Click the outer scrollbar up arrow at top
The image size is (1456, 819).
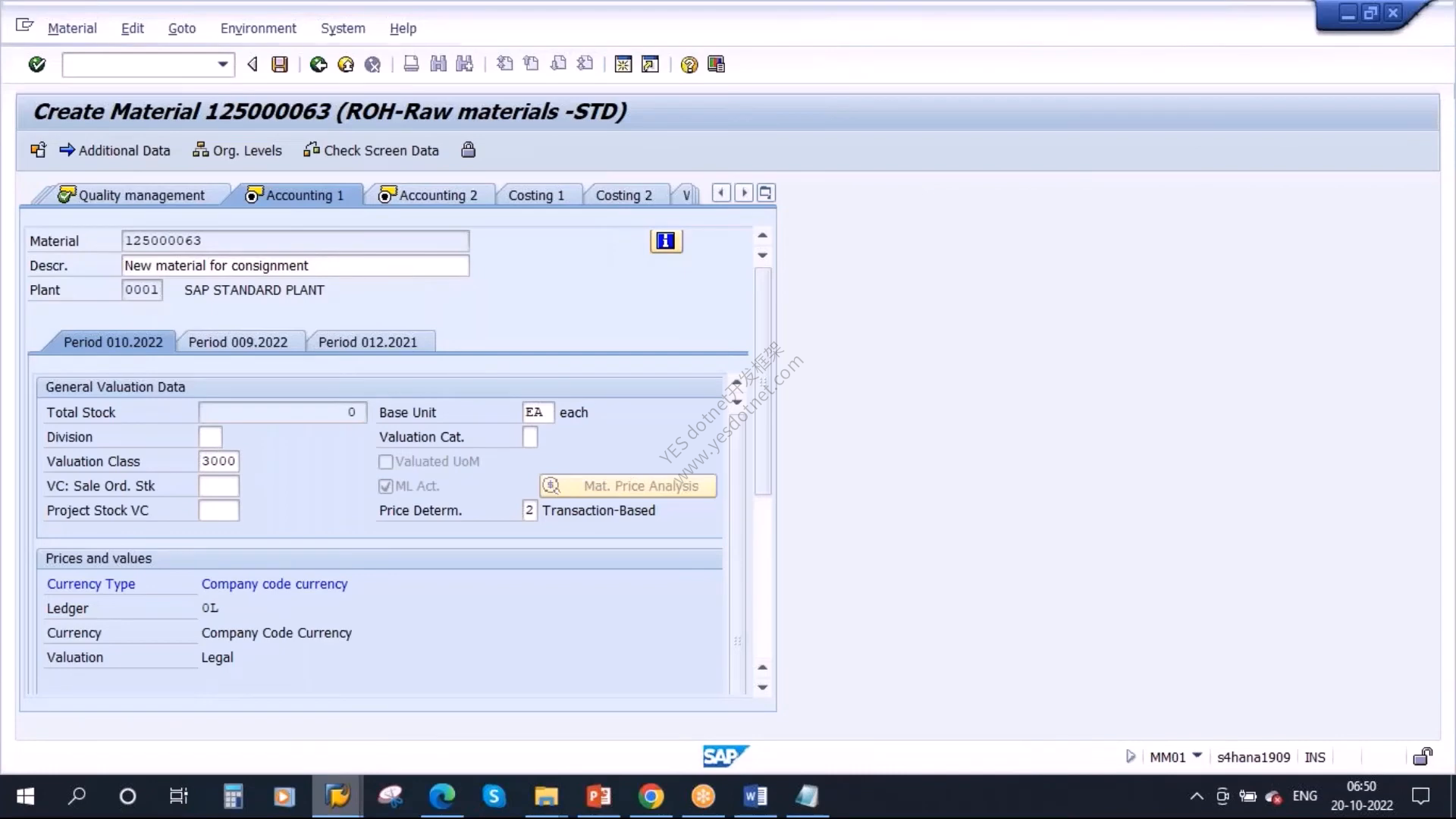click(763, 235)
